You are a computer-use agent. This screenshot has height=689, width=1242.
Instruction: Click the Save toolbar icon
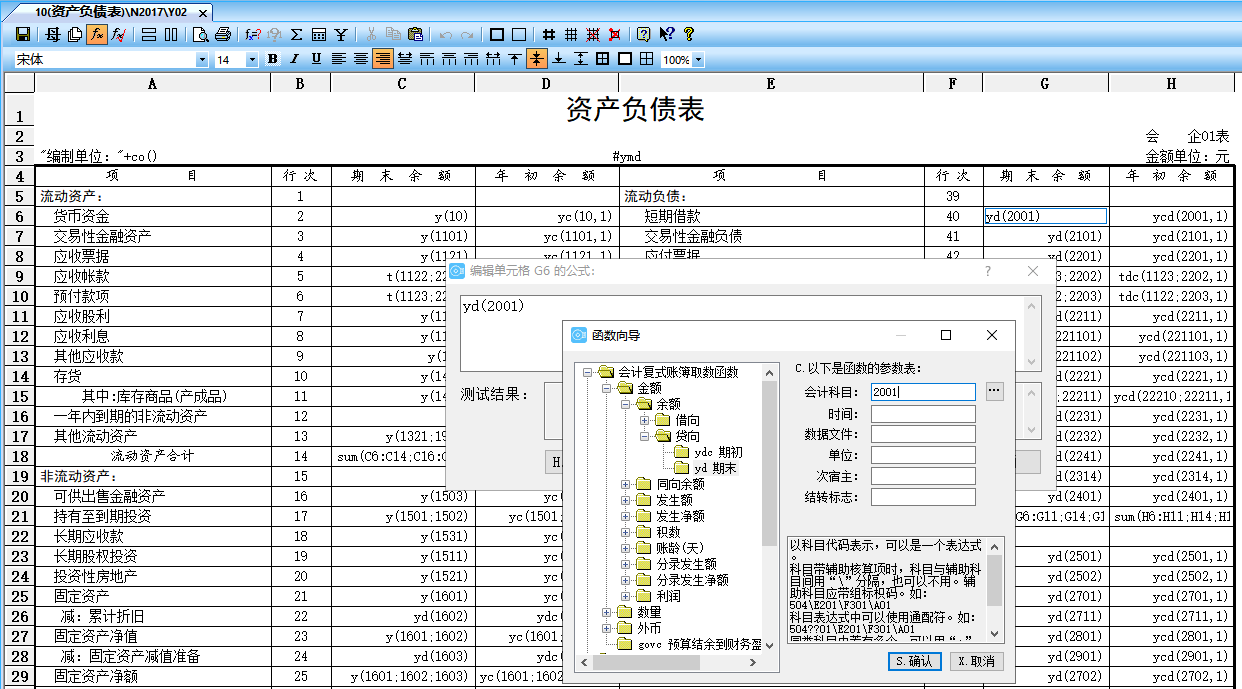click(22, 33)
